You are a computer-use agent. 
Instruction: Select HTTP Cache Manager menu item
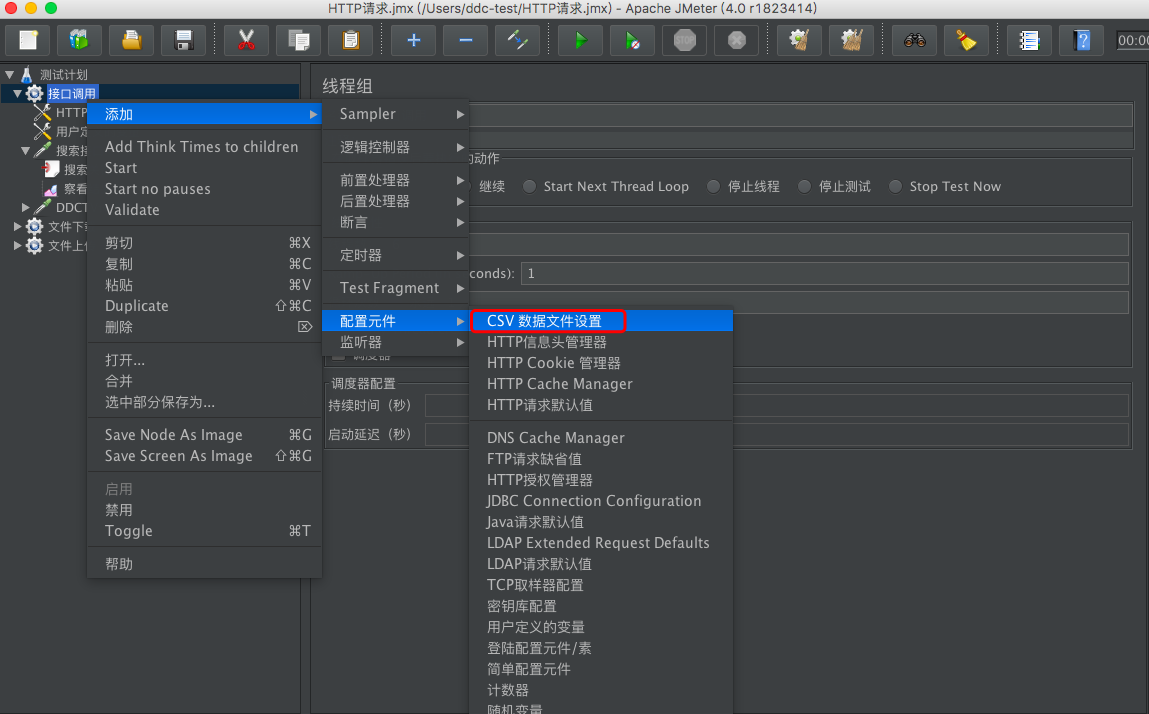[601, 383]
